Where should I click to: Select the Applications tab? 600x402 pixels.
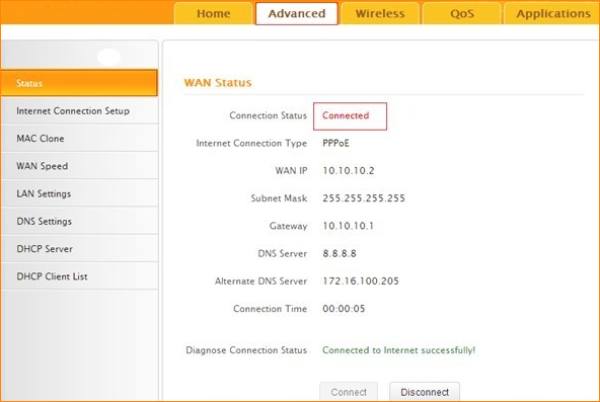pyautogui.click(x=552, y=14)
